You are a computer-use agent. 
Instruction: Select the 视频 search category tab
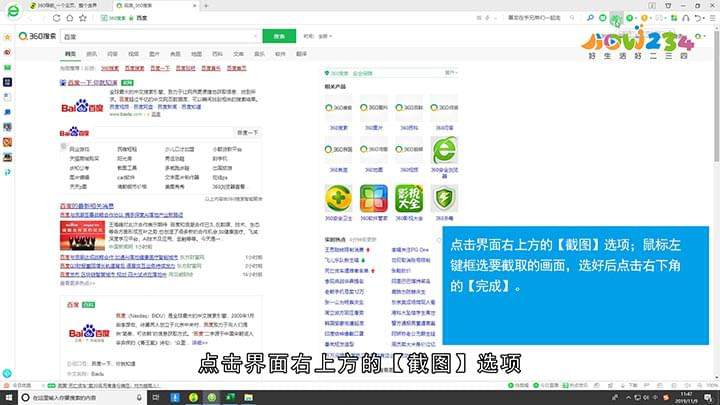133,54
